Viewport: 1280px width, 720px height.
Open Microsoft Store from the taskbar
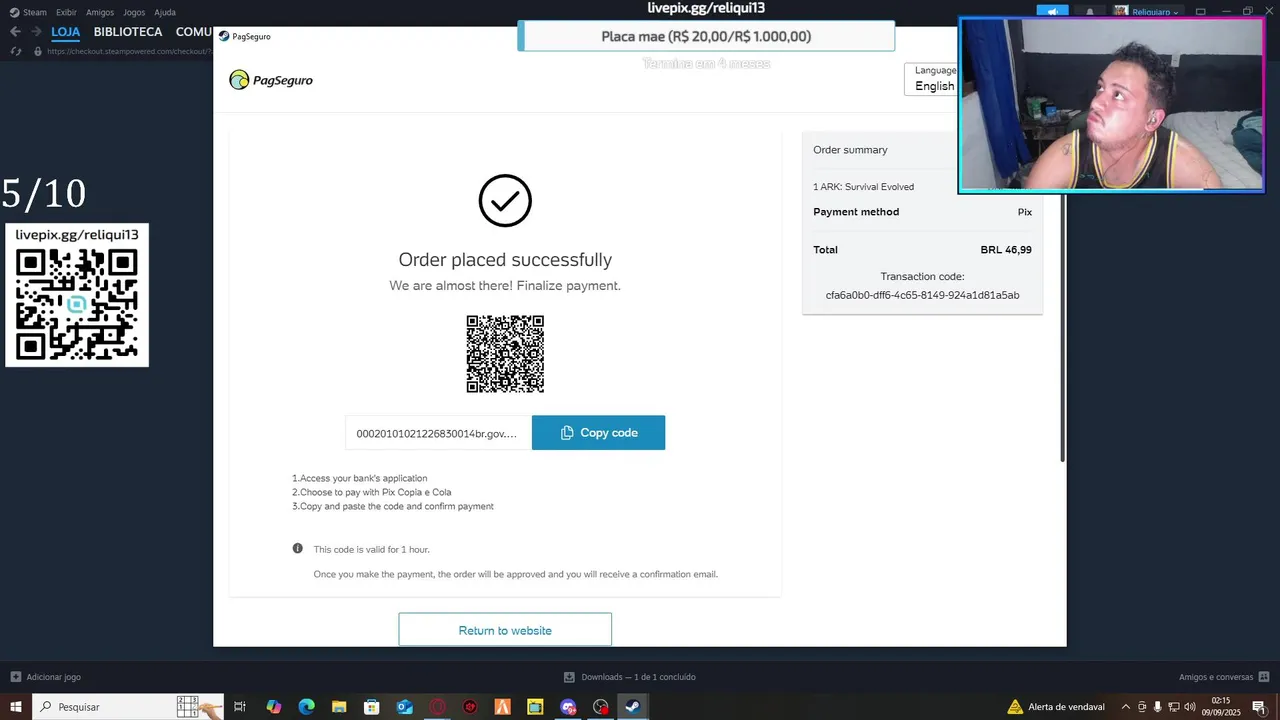(372, 707)
